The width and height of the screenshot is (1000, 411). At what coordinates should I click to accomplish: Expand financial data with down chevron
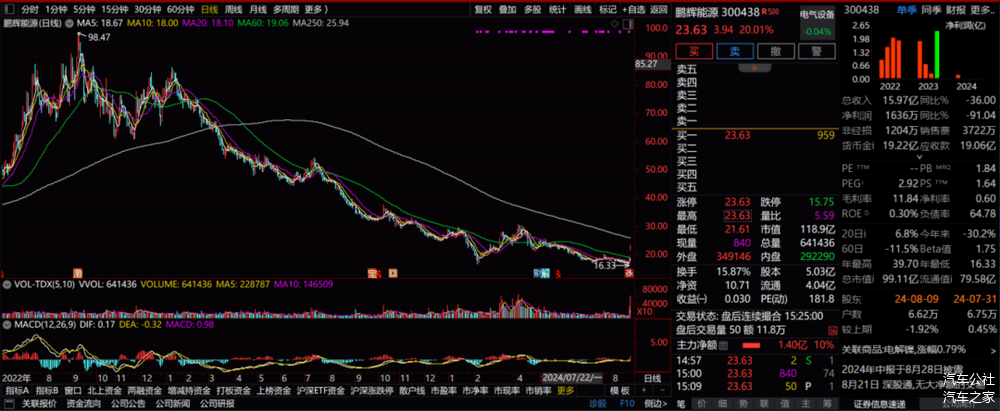[x=919, y=157]
